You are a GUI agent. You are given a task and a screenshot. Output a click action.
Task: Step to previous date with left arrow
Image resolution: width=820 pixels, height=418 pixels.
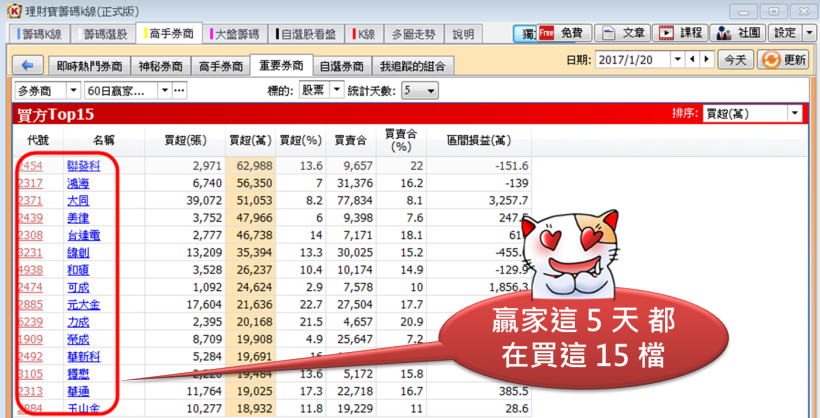pos(693,60)
